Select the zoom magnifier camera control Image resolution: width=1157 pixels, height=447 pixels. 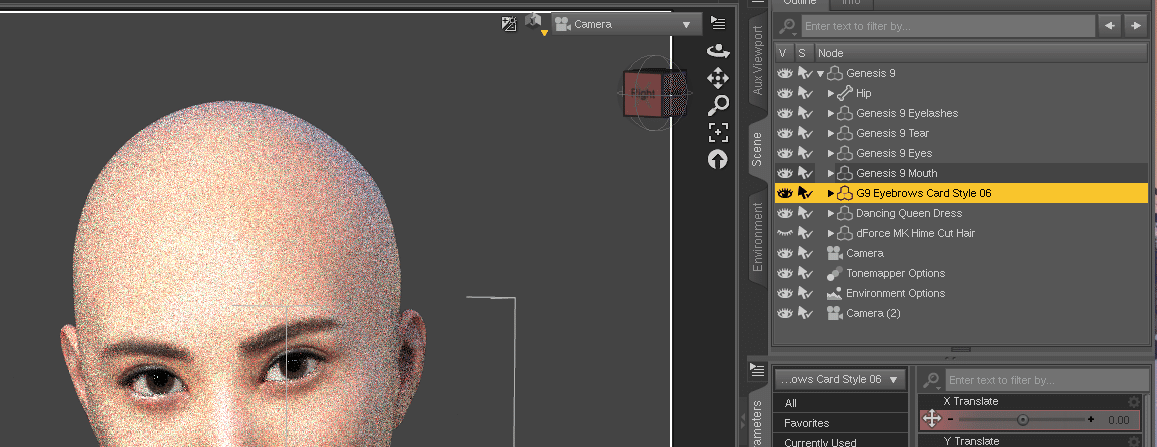[x=718, y=105]
